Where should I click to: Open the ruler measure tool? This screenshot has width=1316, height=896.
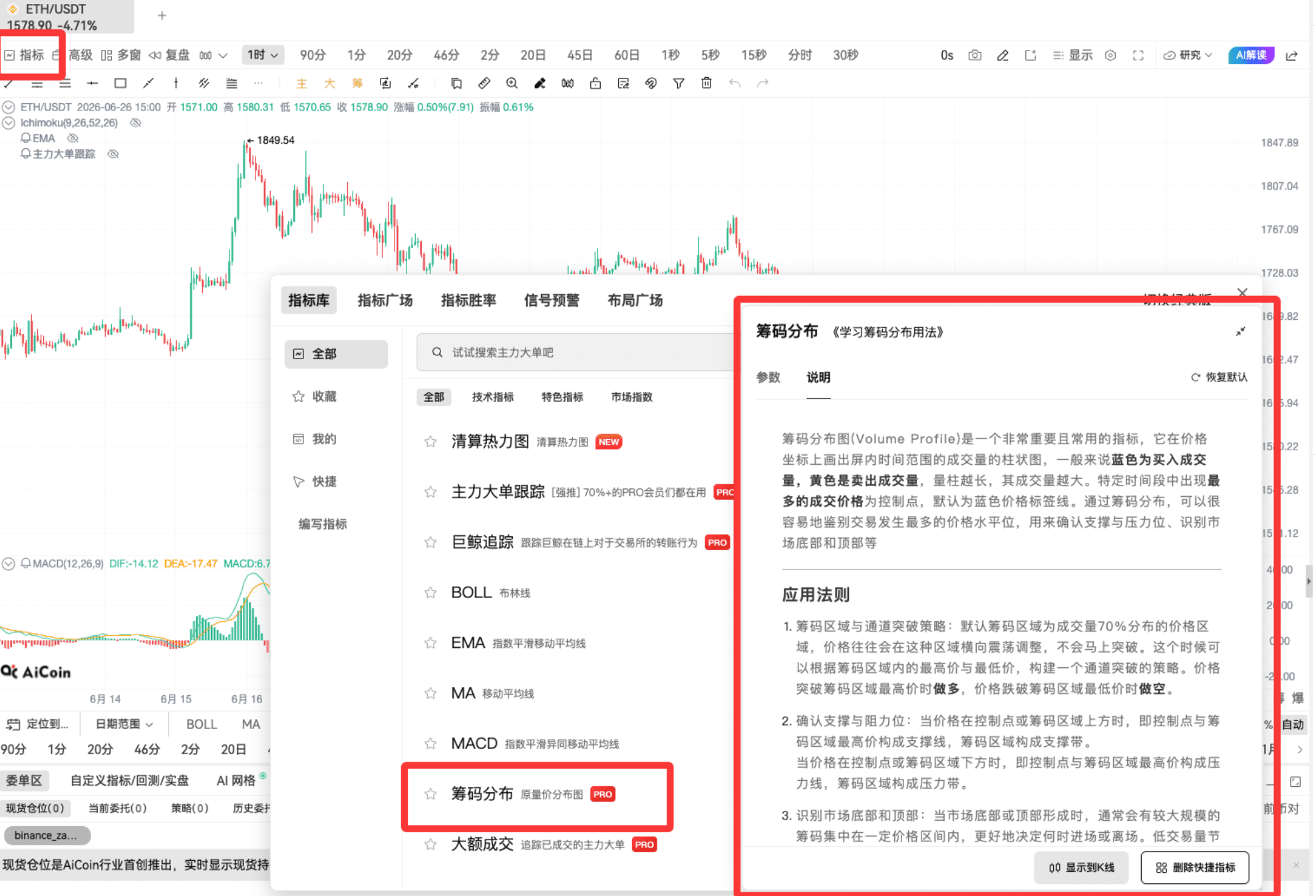pyautogui.click(x=484, y=83)
